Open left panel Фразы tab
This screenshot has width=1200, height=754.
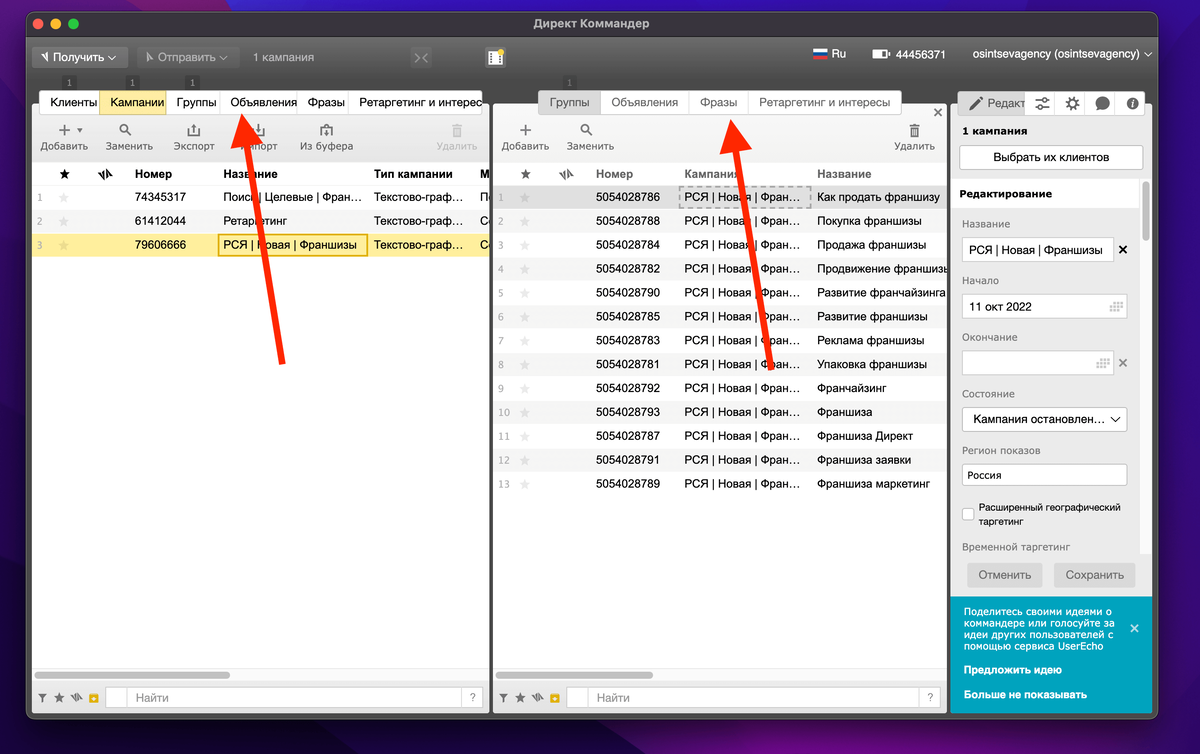pyautogui.click(x=326, y=102)
